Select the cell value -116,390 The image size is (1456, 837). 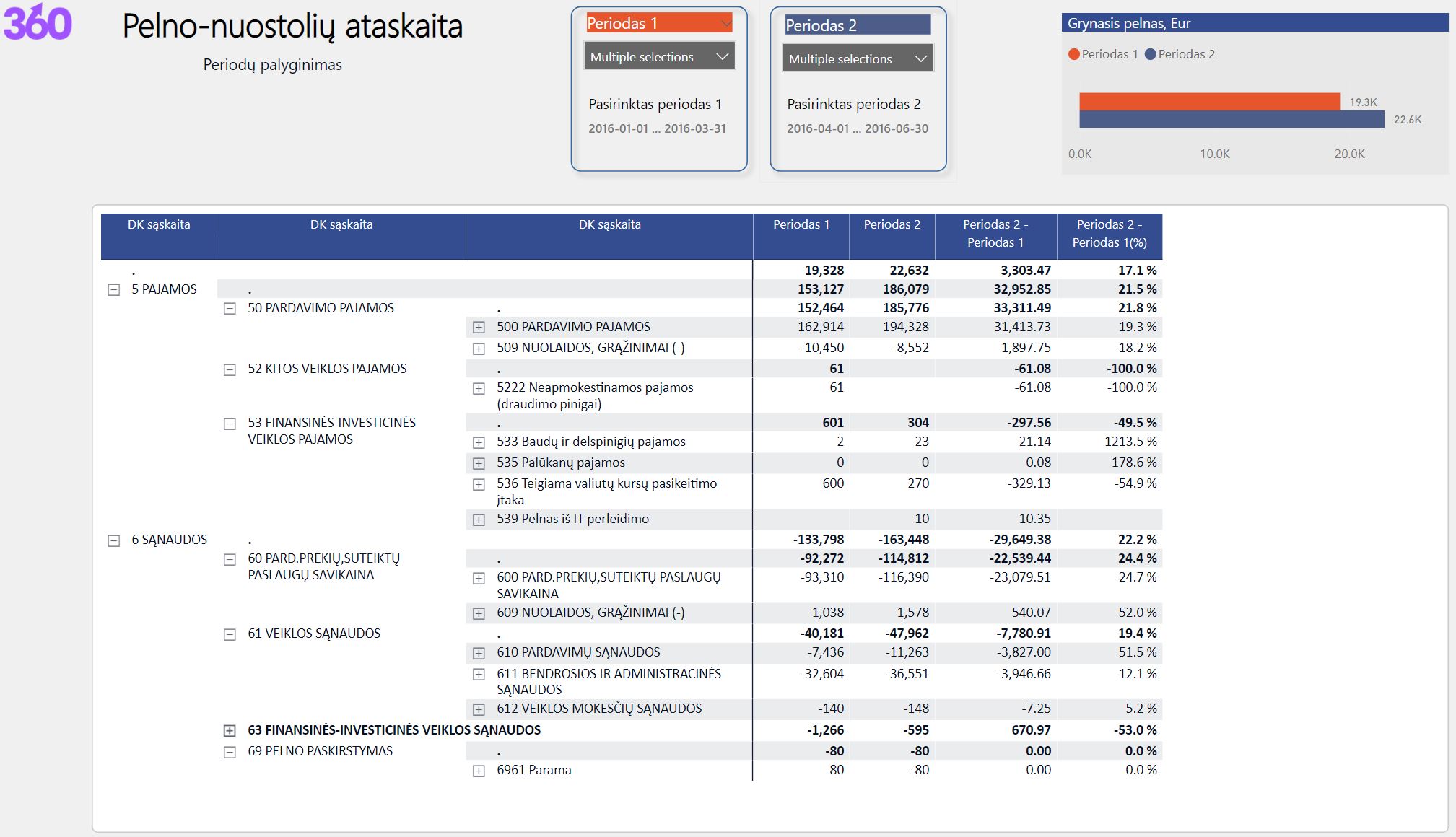coord(904,577)
